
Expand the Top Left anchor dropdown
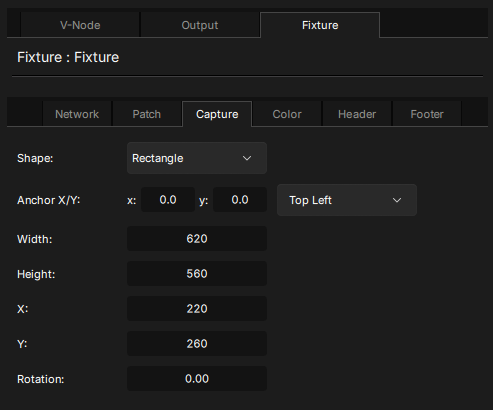pyautogui.click(x=347, y=200)
